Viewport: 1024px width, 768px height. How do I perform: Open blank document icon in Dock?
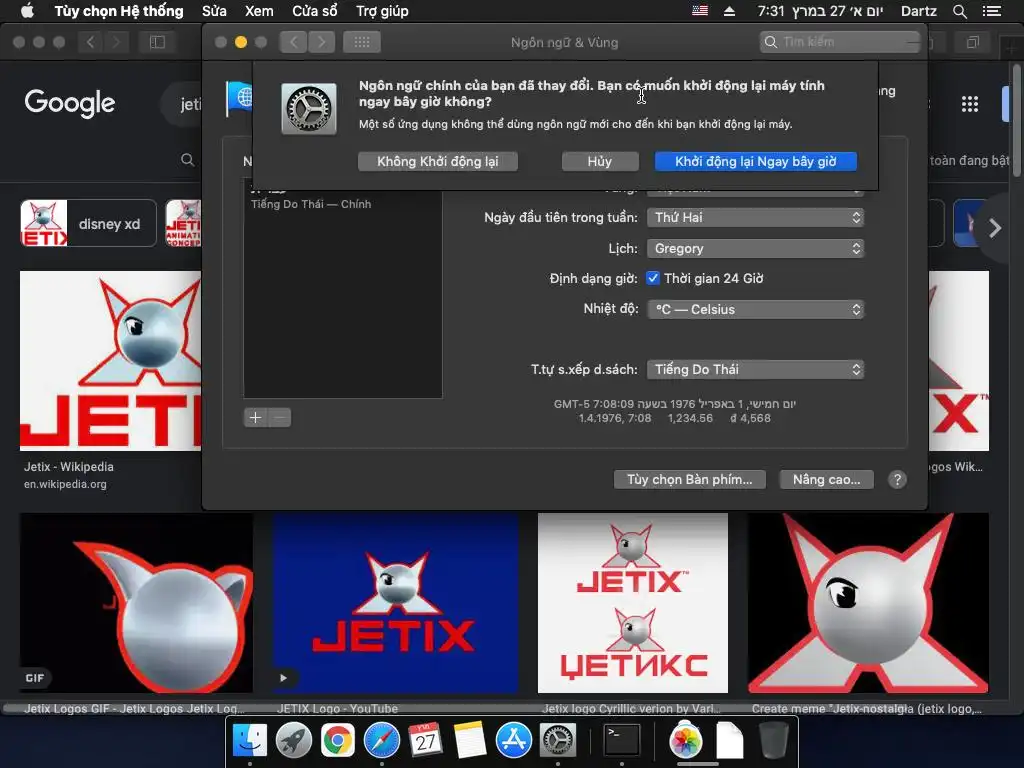point(729,741)
